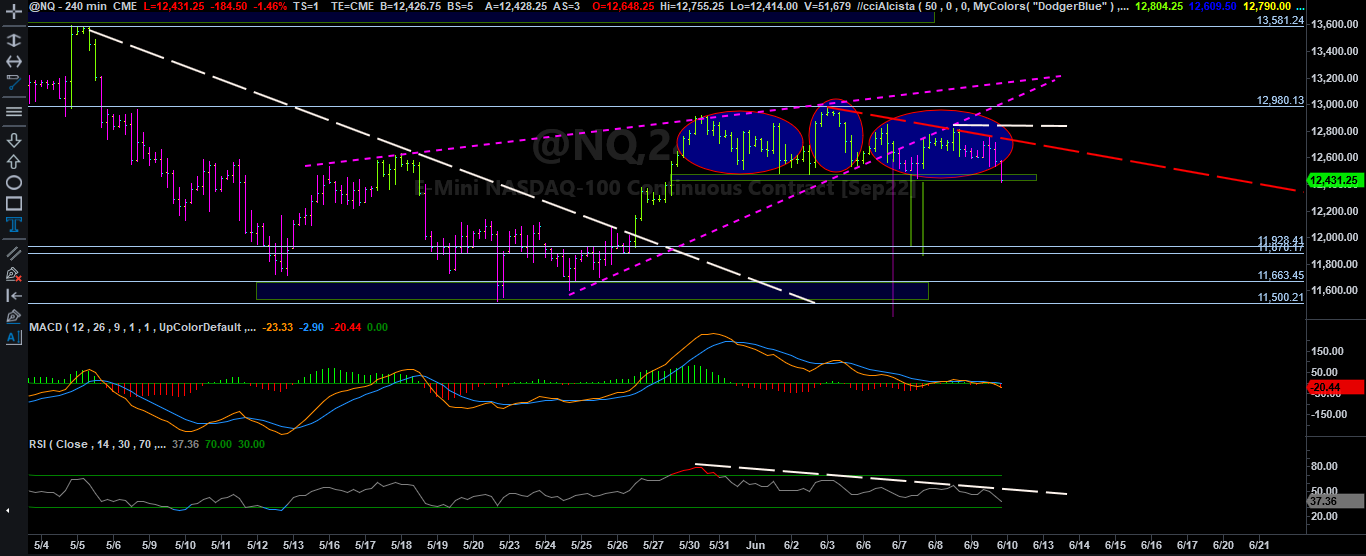Click the 6/21 date on time axis
The width and height of the screenshot is (1366, 556).
[1259, 546]
